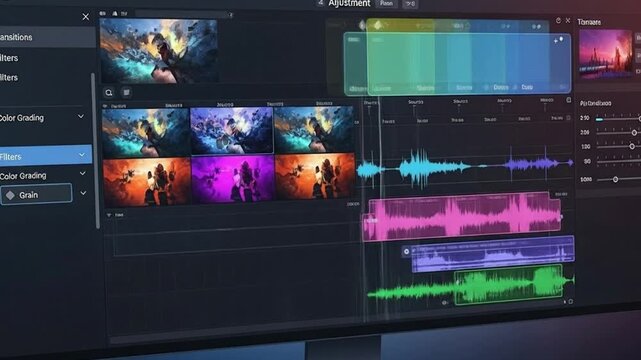Select the purple audio waveform clip
Image resolution: width=641 pixels, height=360 pixels.
493,254
